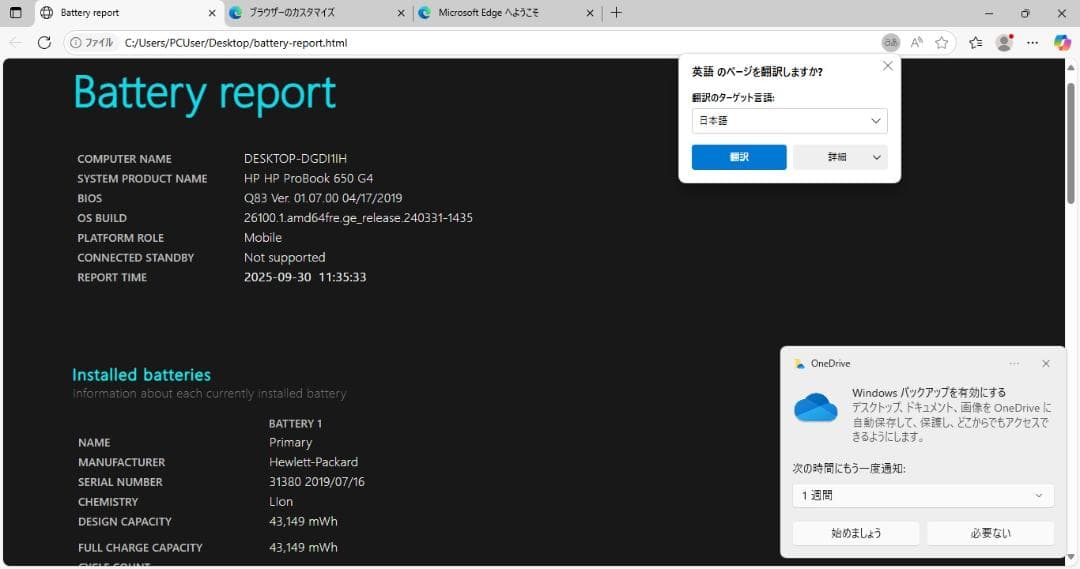Click the OneDrive cloud icon
The height and width of the screenshot is (569, 1080).
tap(816, 408)
